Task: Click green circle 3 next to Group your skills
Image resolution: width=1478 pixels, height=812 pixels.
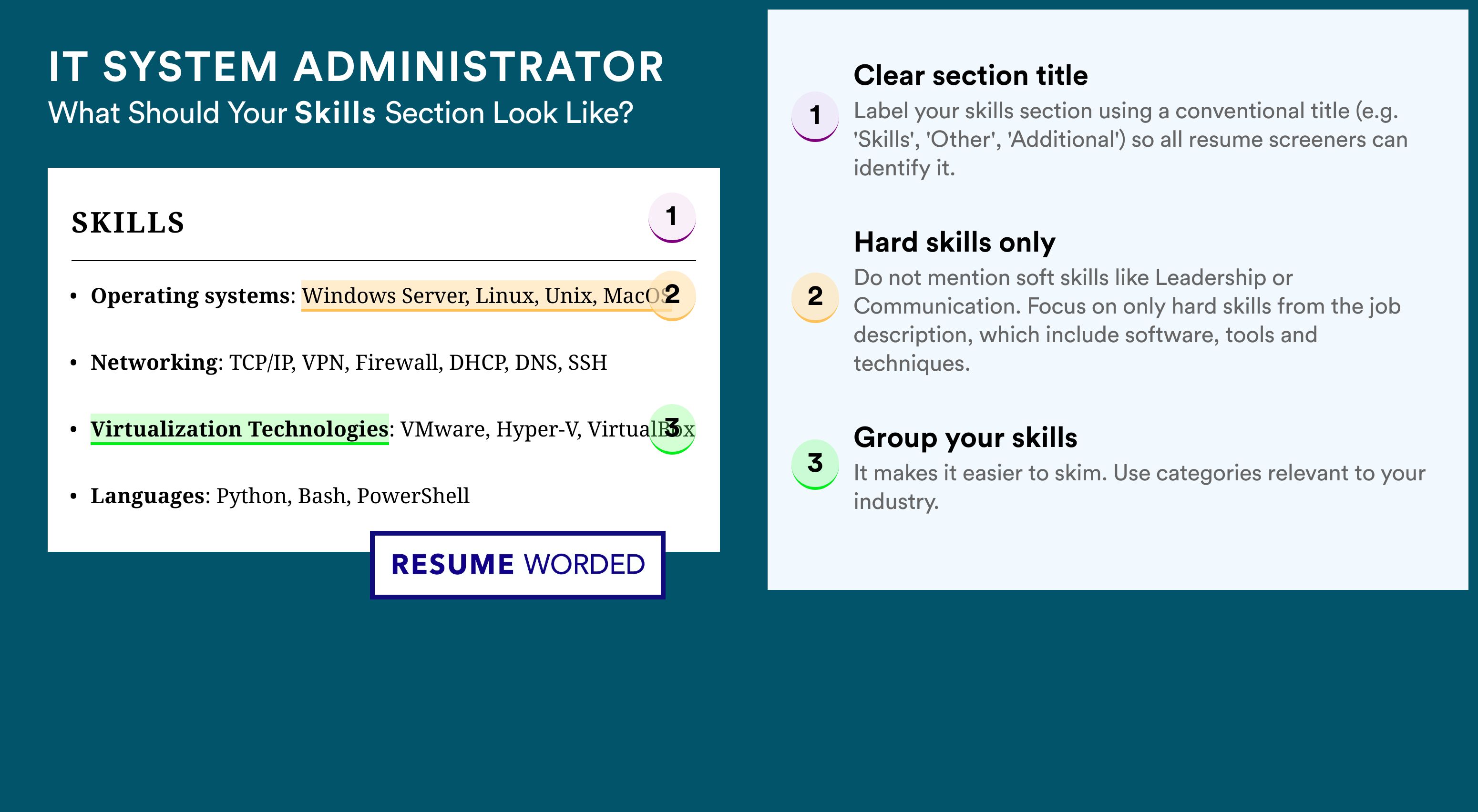Action: tap(815, 464)
